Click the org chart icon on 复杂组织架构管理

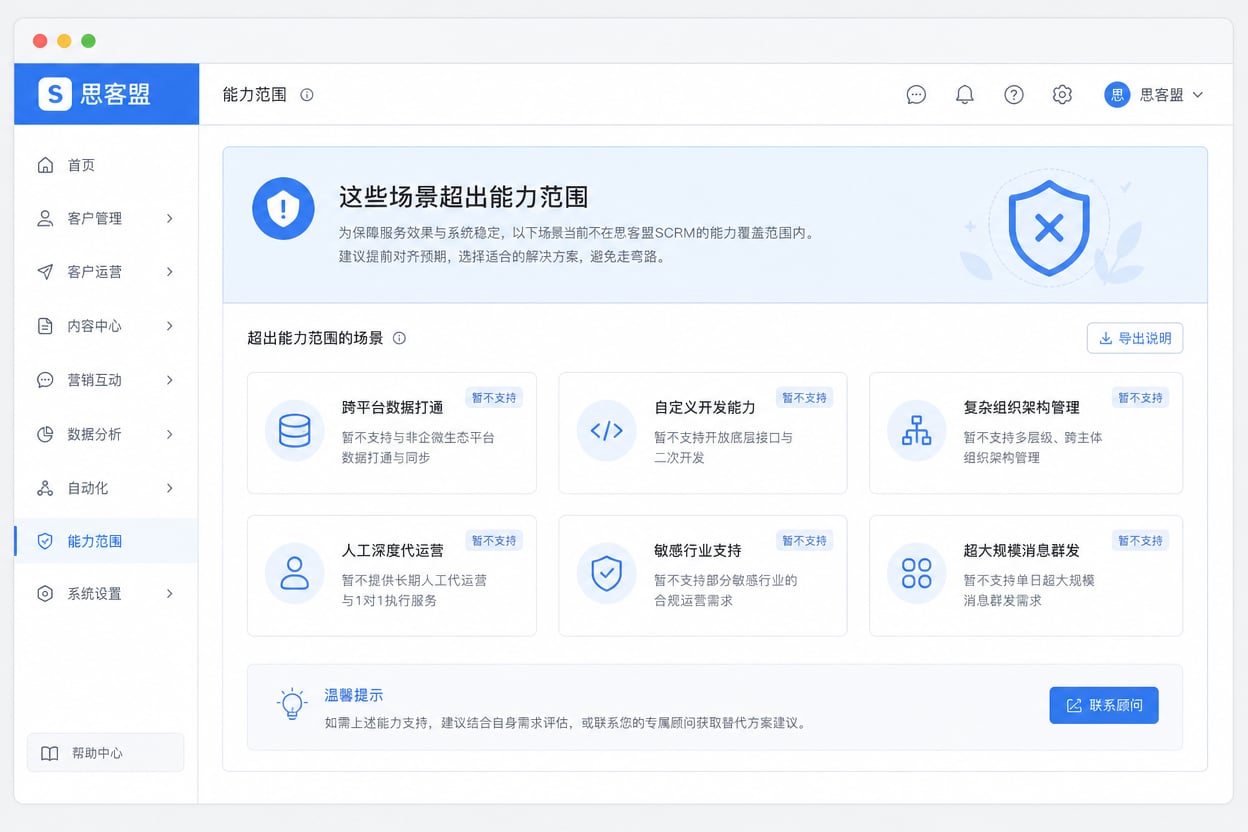917,431
